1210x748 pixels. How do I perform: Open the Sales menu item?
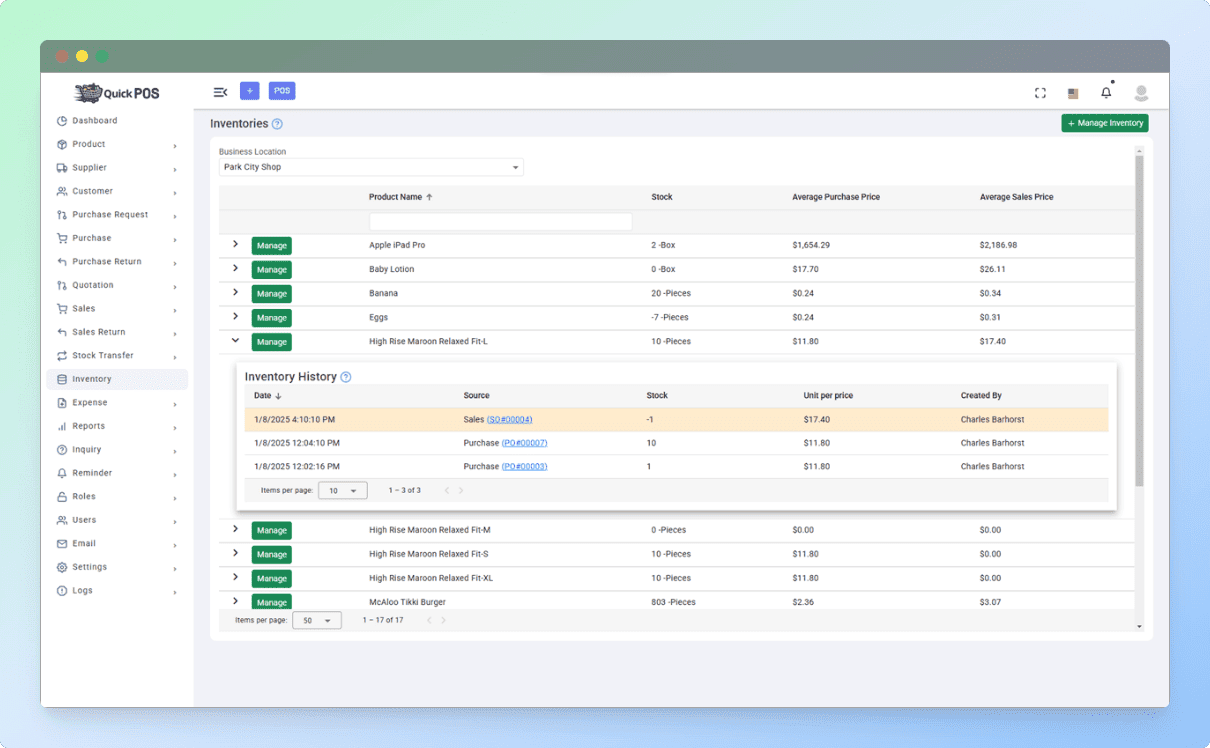pos(117,309)
